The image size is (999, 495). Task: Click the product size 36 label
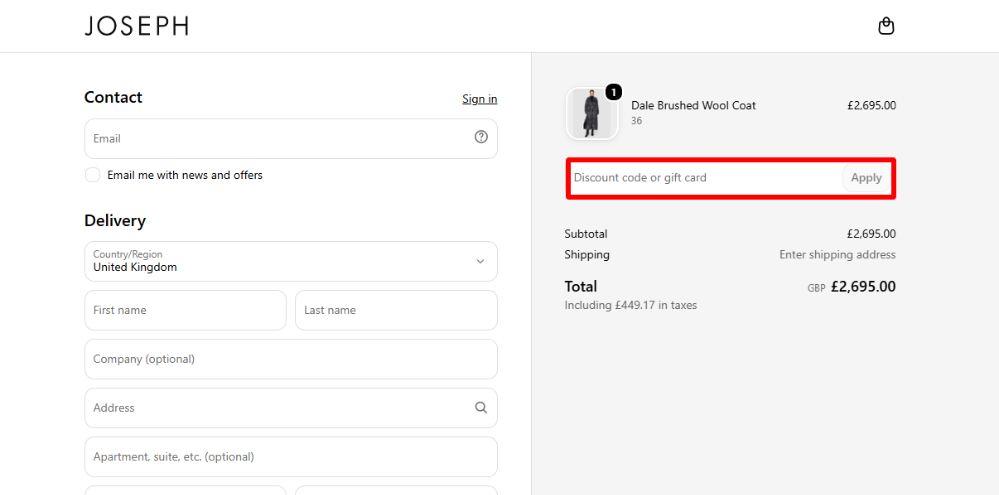(x=636, y=120)
